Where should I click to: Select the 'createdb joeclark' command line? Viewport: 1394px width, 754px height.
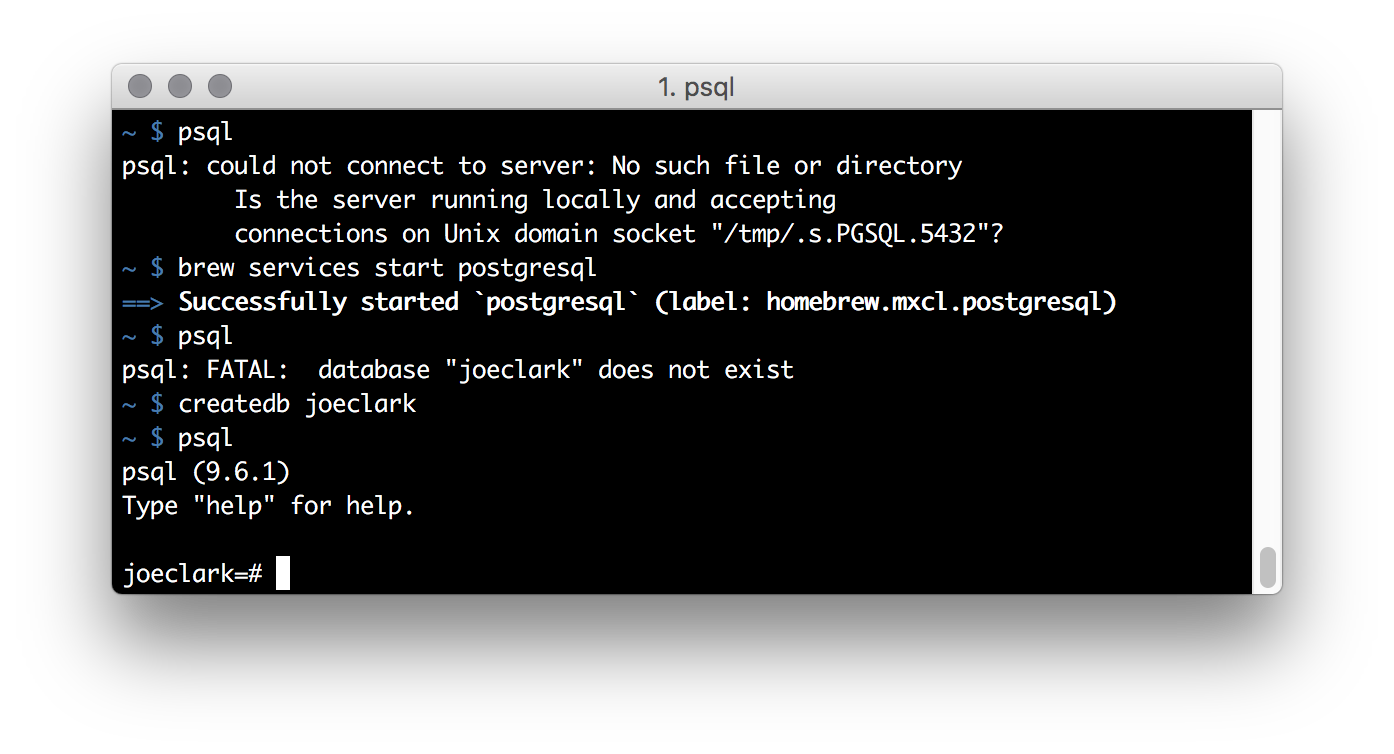[x=297, y=403]
